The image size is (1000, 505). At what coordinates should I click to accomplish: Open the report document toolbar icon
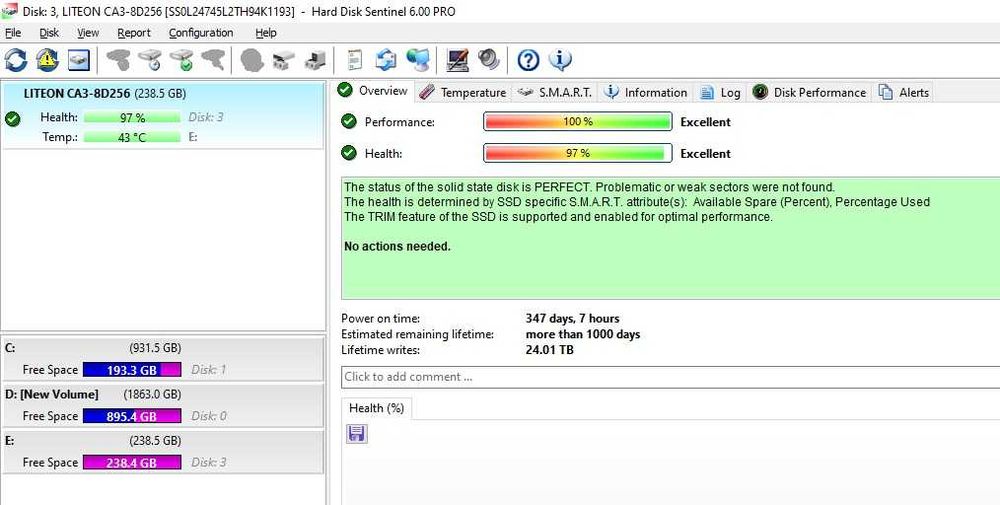pos(355,61)
